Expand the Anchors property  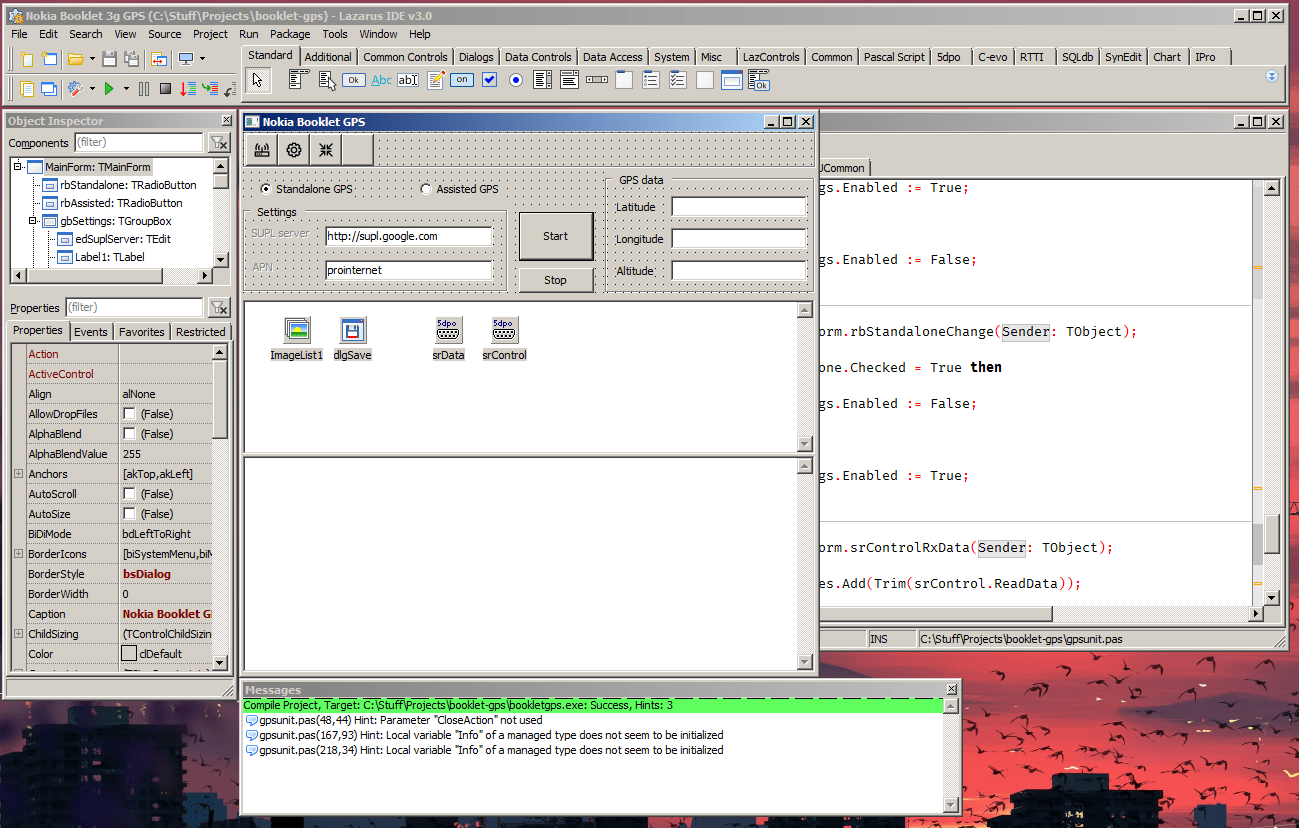pos(18,474)
